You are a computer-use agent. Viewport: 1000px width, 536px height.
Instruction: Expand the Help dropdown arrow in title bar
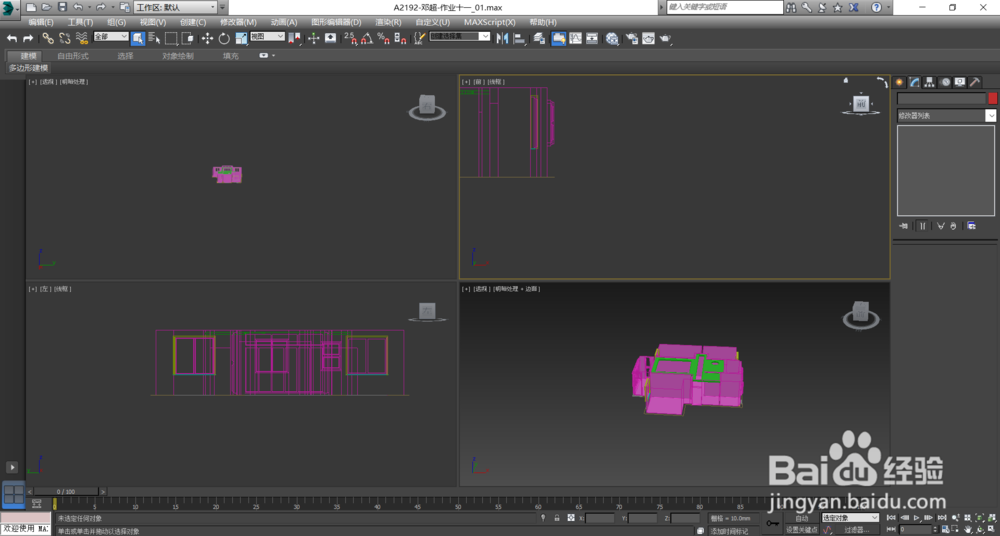coord(887,8)
